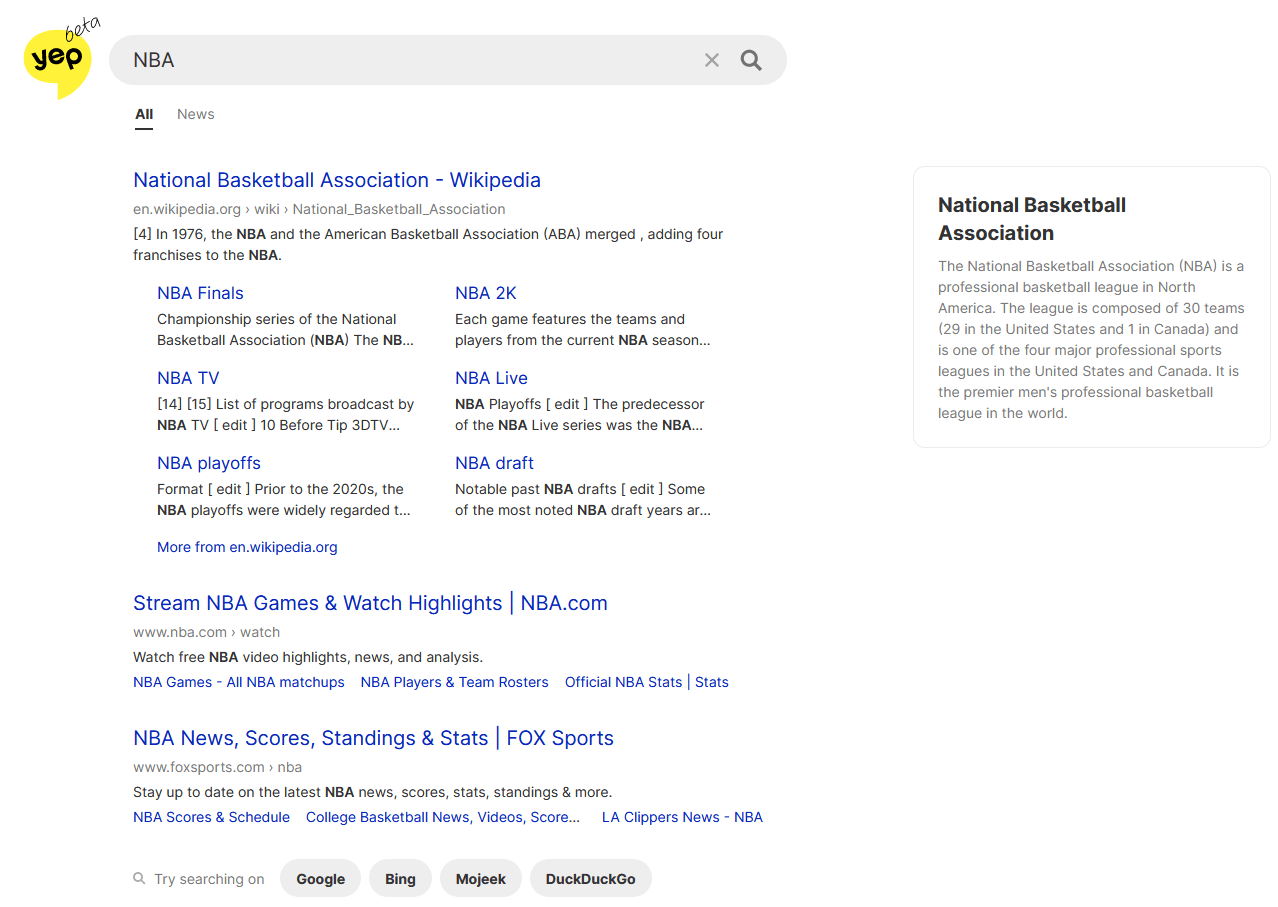Click the small search icon beside Try searching on
Viewport: 1278px width, 907px height.
139,879
